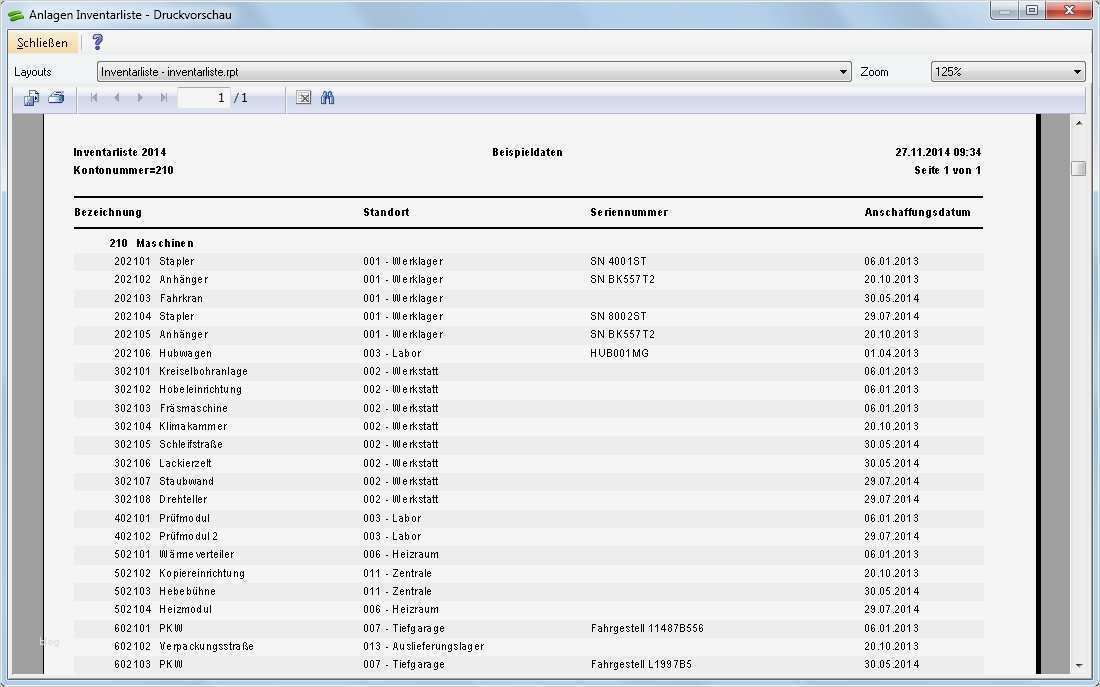Click the vertical scrollbar thumb
Screen dimensions: 1100x687
pos(1078,168)
